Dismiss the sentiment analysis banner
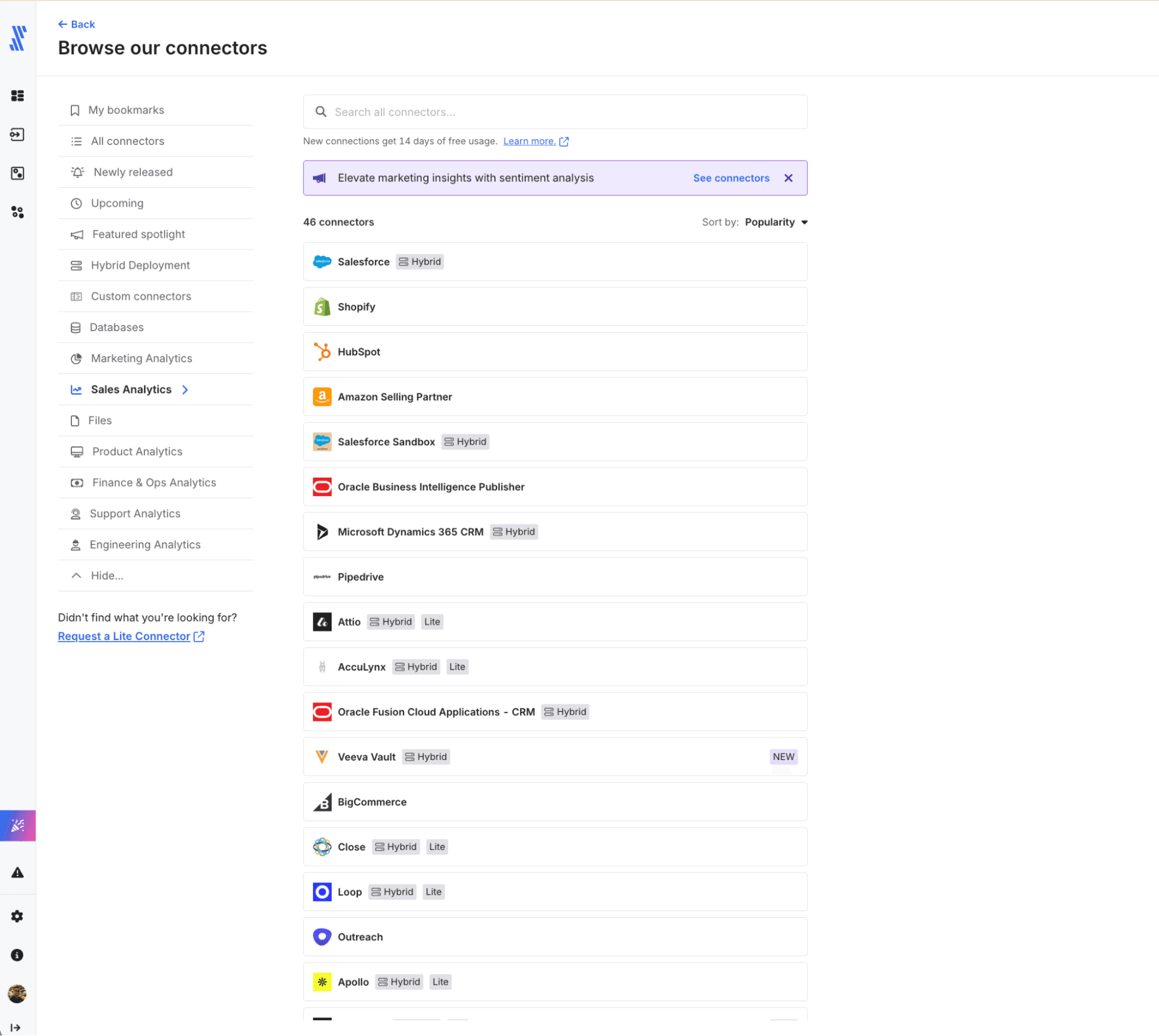This screenshot has width=1159, height=1036. [788, 178]
